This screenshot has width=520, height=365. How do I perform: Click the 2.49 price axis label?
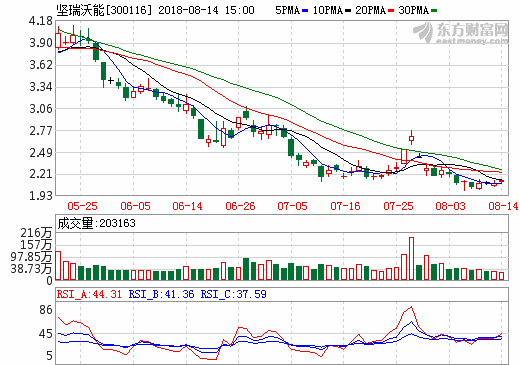[x=41, y=153]
